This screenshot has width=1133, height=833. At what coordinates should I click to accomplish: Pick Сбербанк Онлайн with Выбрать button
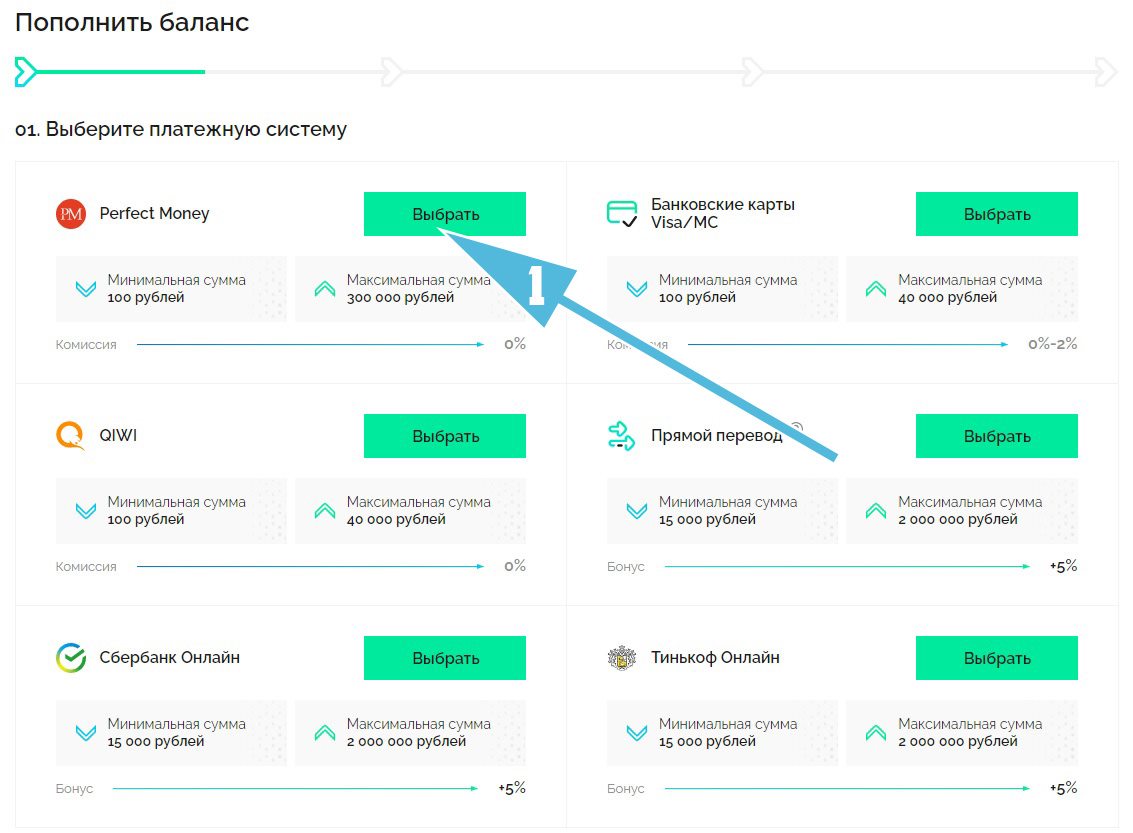pos(445,657)
